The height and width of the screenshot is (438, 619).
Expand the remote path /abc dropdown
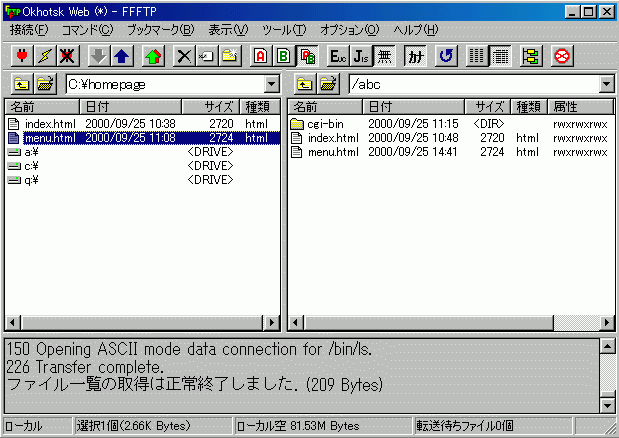607,84
